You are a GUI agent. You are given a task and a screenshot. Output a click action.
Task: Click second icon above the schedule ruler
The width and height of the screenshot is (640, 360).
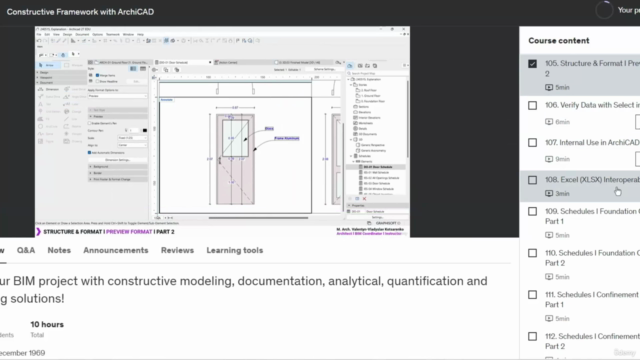166,70
